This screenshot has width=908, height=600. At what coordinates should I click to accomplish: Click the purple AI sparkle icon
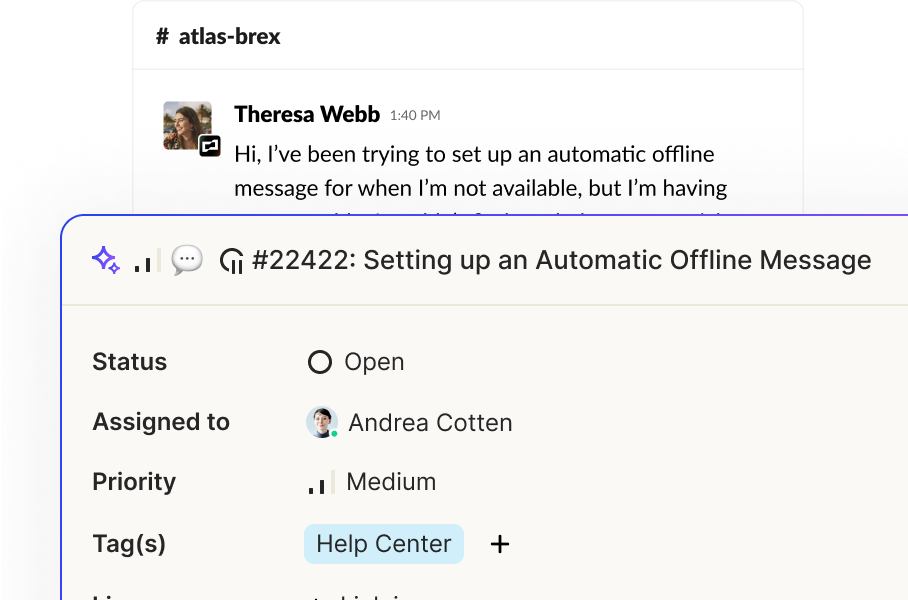click(106, 260)
